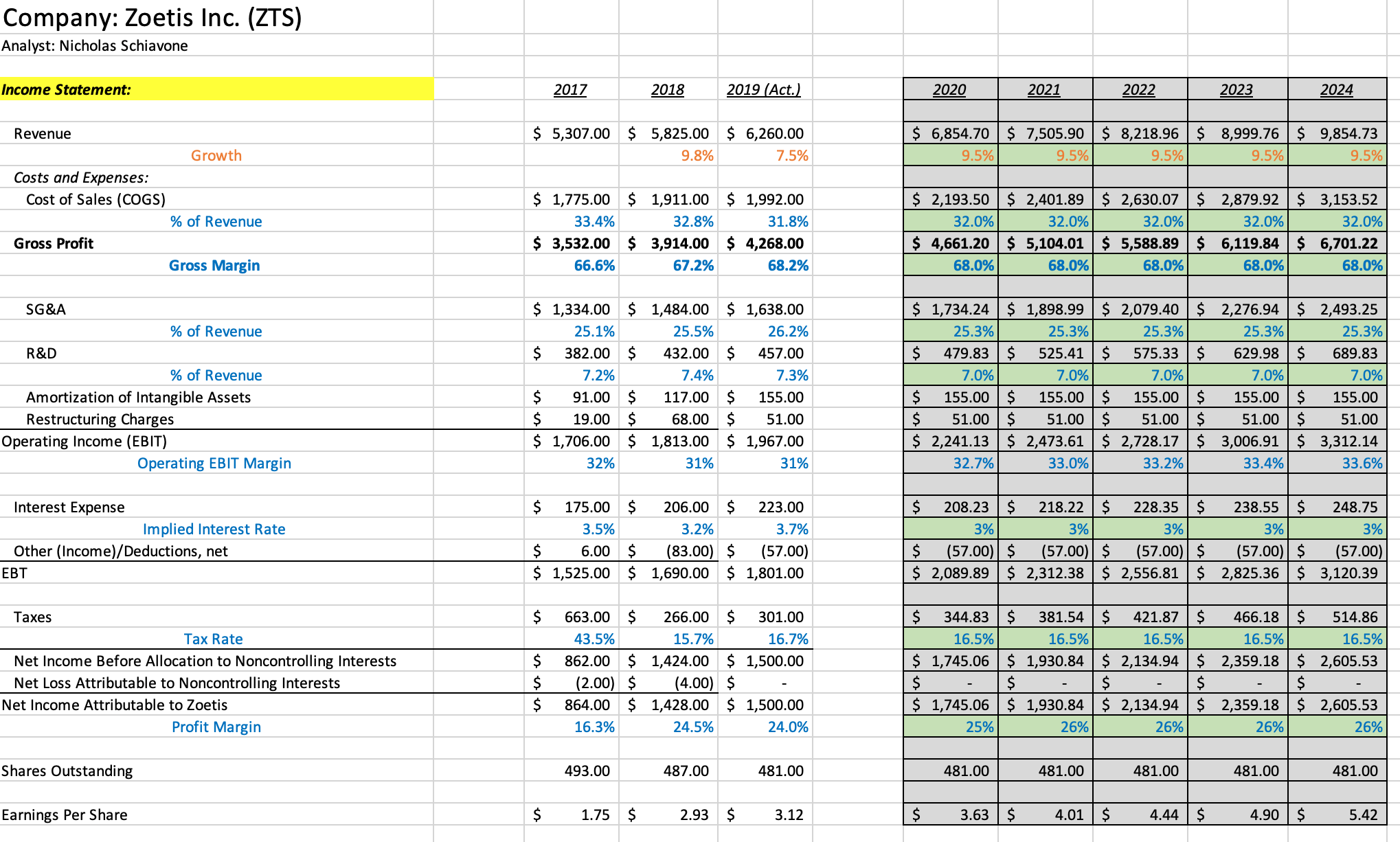Select the 2019 (Act.) column header
The width and height of the screenshot is (1400, 842).
tap(764, 90)
